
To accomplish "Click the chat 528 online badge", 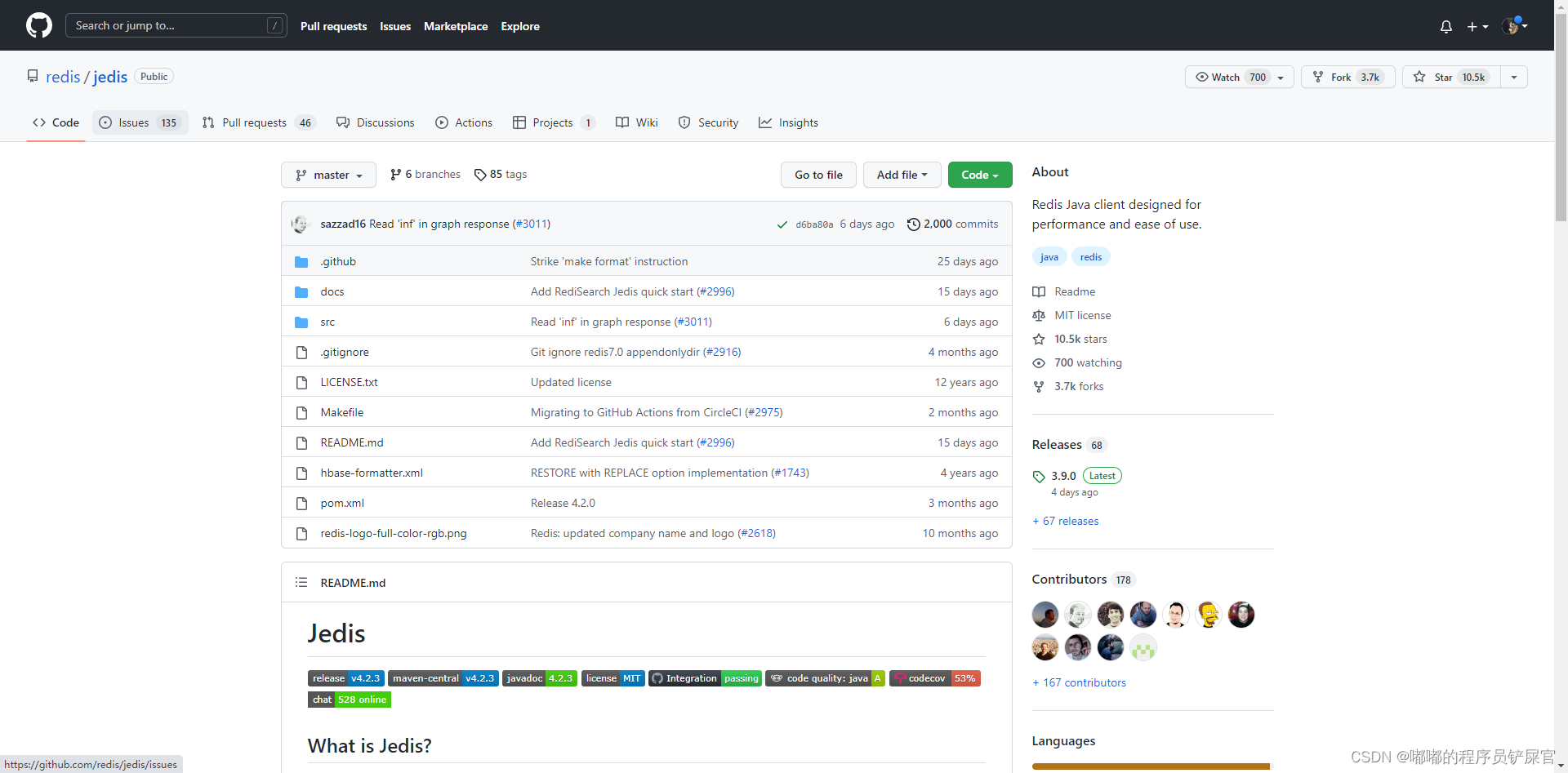I will click(x=350, y=700).
